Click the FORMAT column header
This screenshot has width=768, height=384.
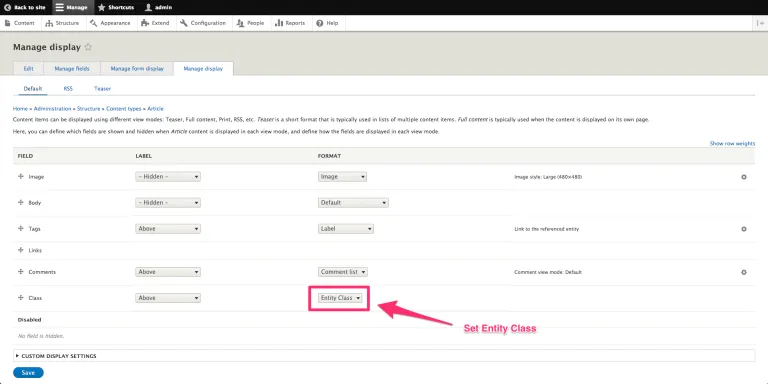329,156
